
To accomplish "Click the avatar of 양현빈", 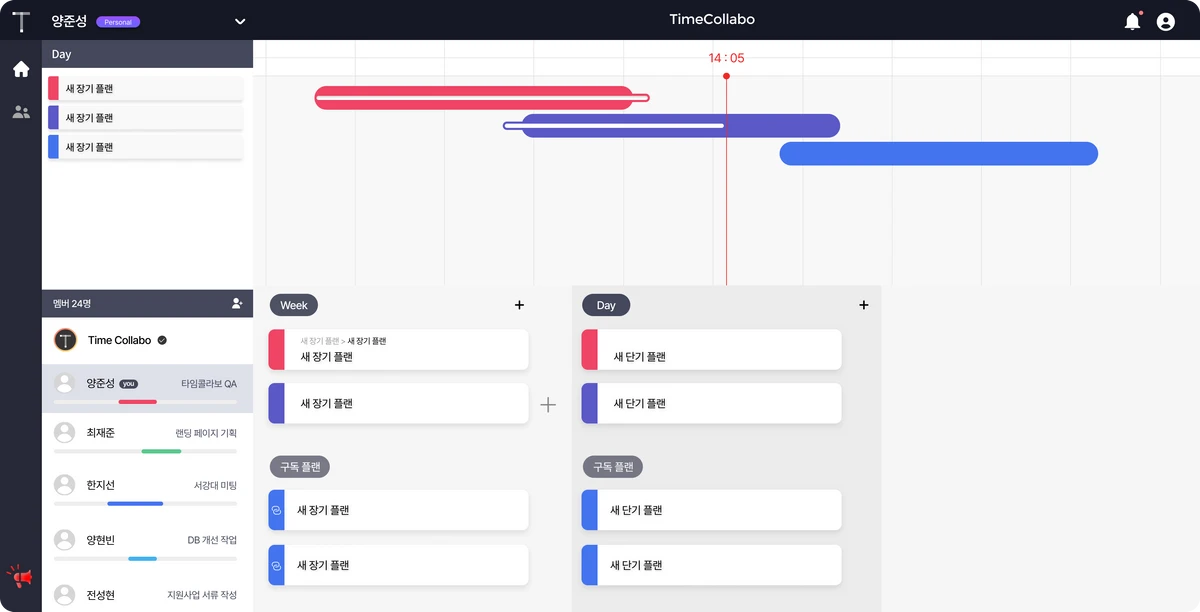I will [x=65, y=540].
